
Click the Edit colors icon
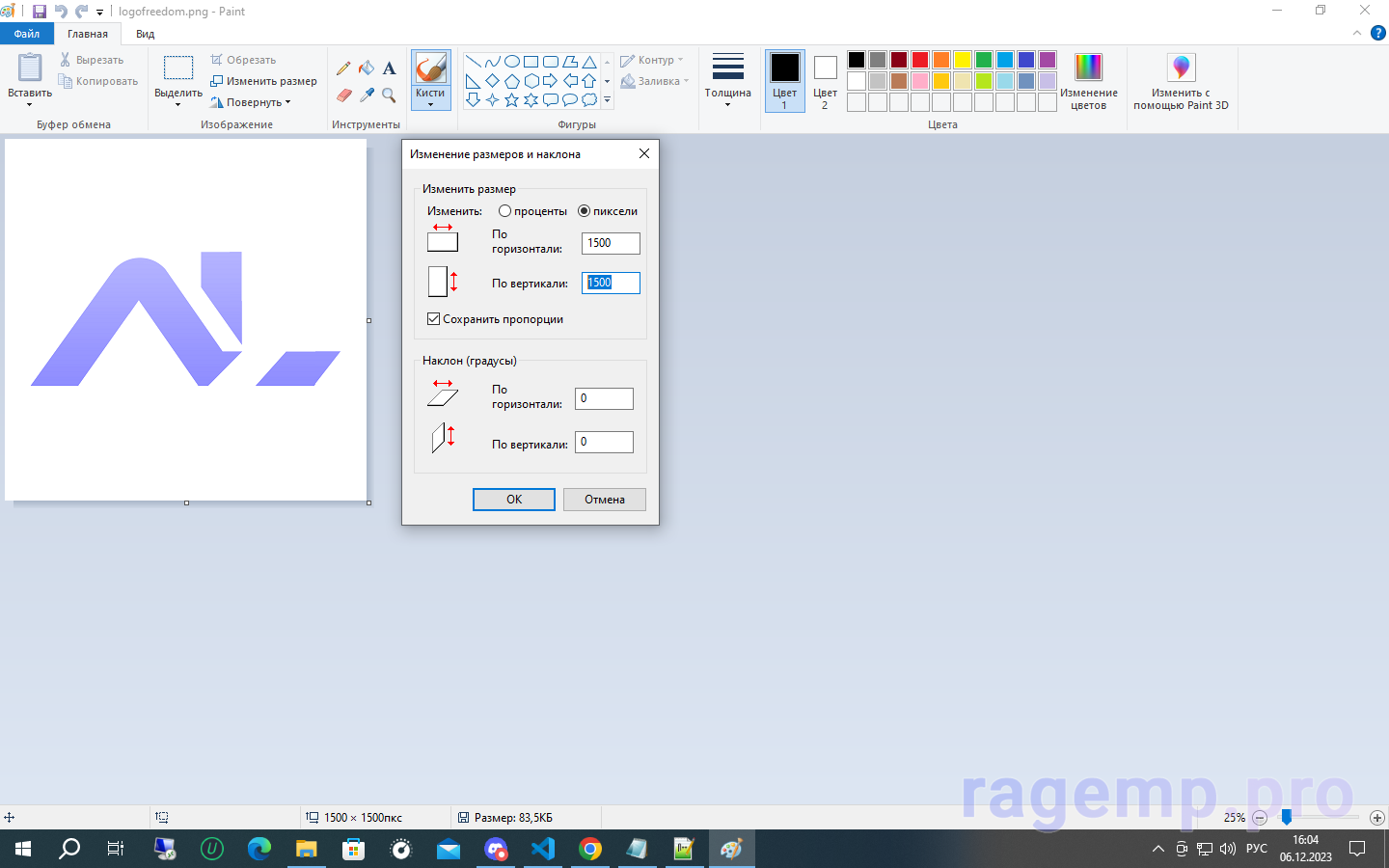[1088, 81]
